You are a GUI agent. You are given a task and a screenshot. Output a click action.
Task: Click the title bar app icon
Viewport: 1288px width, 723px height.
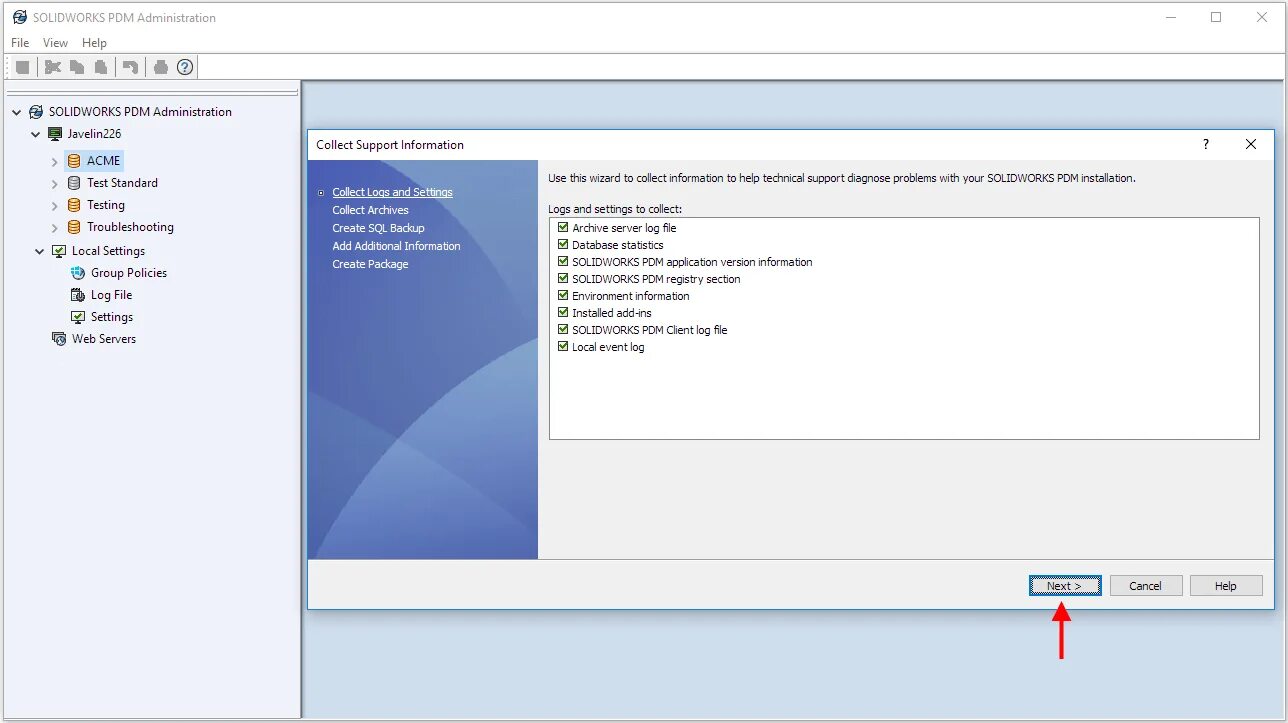point(20,17)
